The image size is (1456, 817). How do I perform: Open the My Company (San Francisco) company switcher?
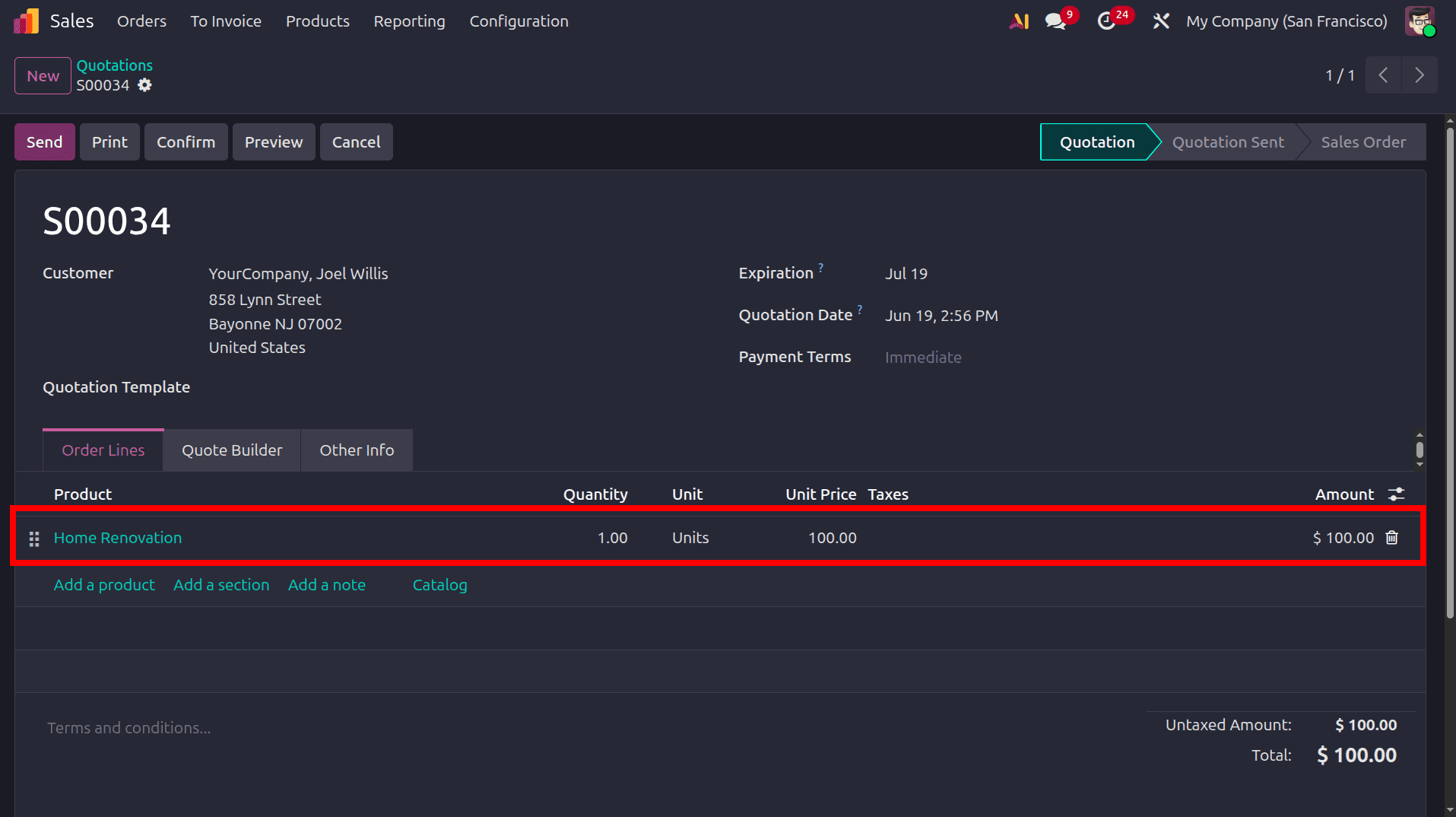point(1286,21)
